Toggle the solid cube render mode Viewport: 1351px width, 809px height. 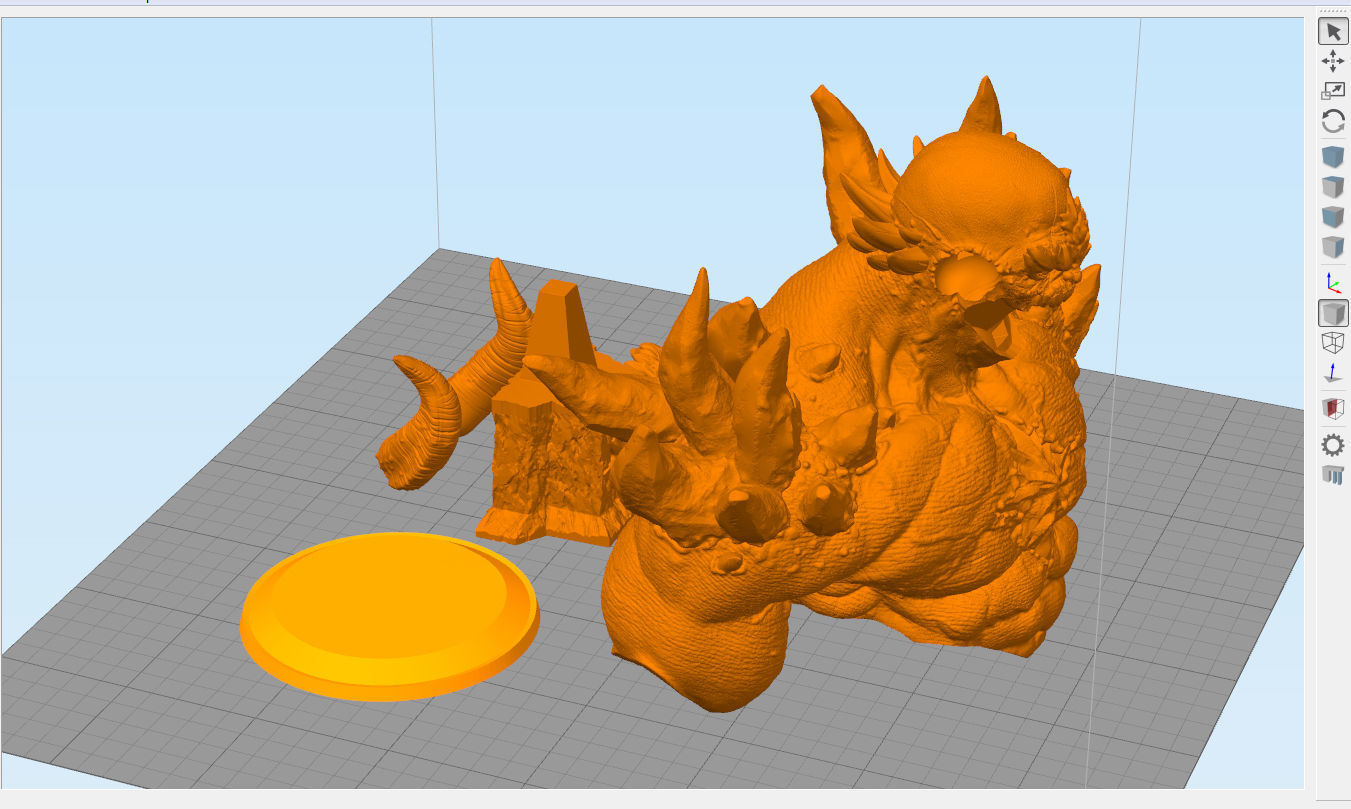[x=1333, y=311]
